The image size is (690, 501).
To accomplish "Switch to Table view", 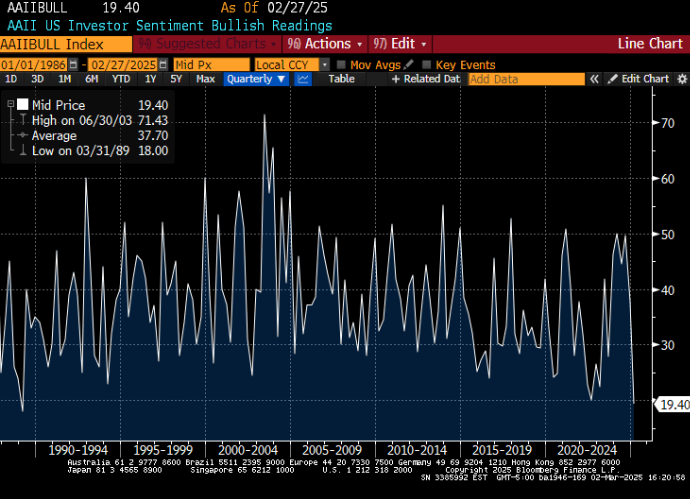I will 341,79.
